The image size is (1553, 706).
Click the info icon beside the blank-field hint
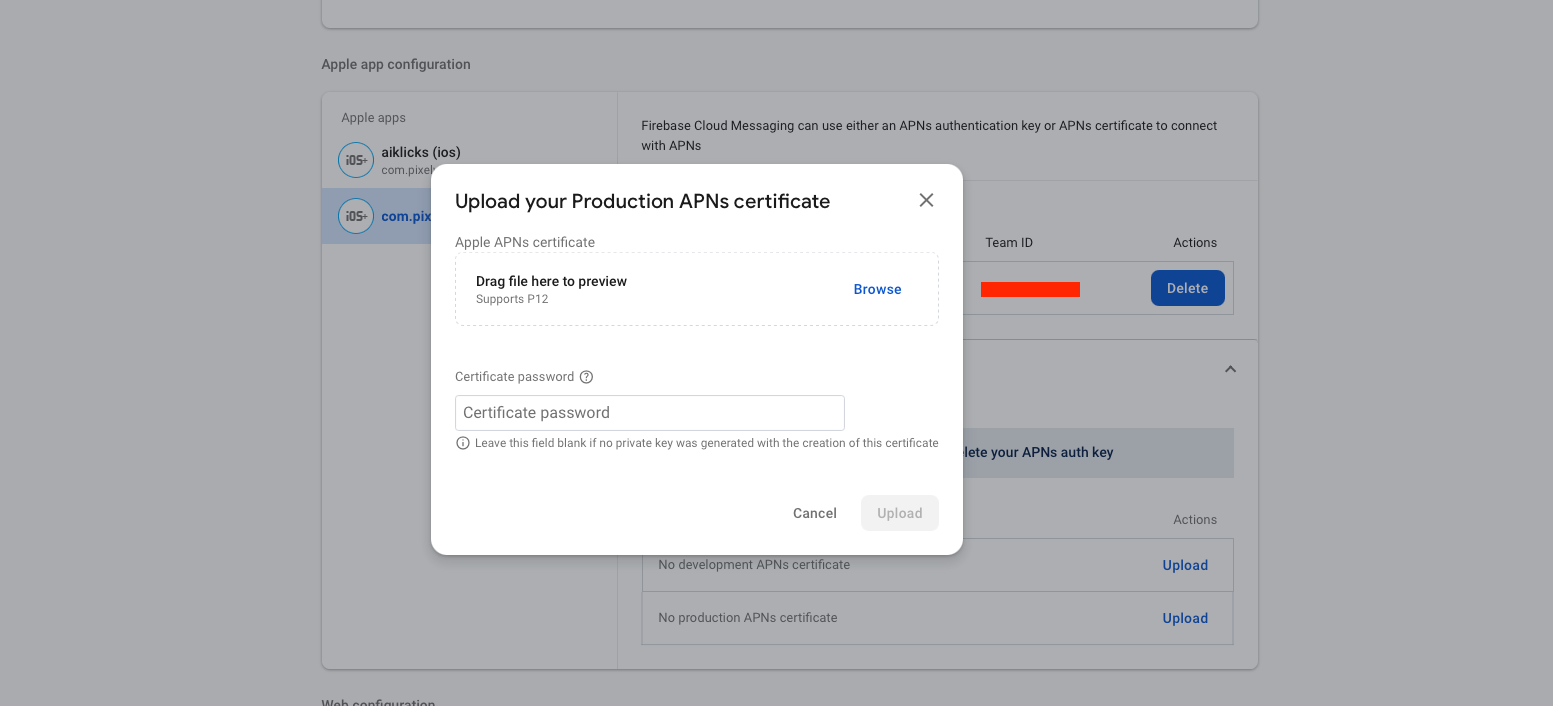pyautogui.click(x=463, y=443)
